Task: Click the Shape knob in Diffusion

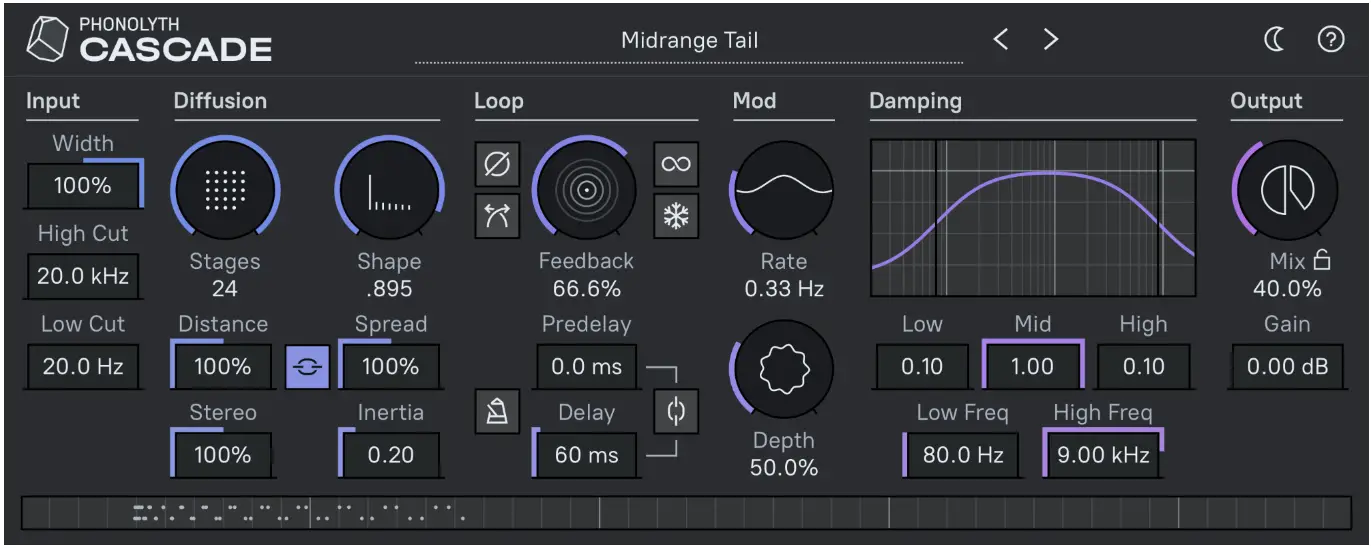Action: coord(389,187)
